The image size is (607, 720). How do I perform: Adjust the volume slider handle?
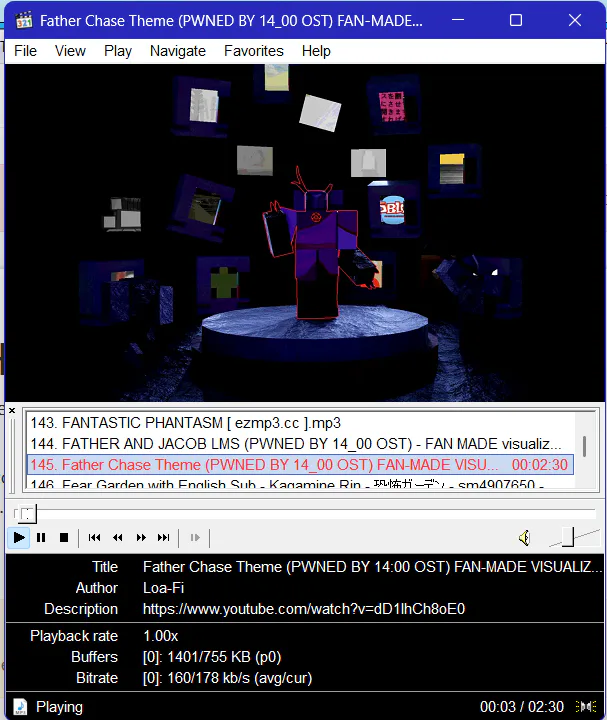coord(568,537)
